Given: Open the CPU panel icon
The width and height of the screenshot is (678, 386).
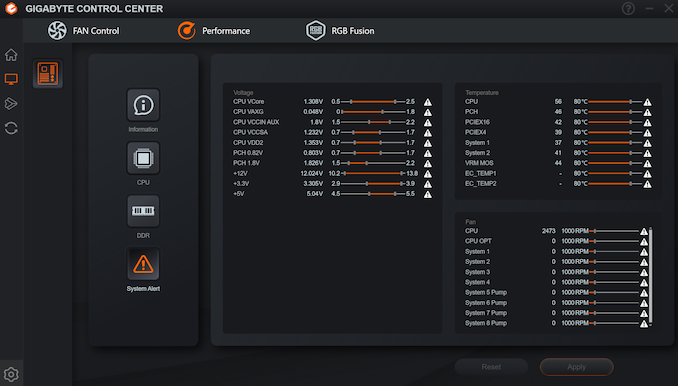Looking at the screenshot, I should coord(143,158).
